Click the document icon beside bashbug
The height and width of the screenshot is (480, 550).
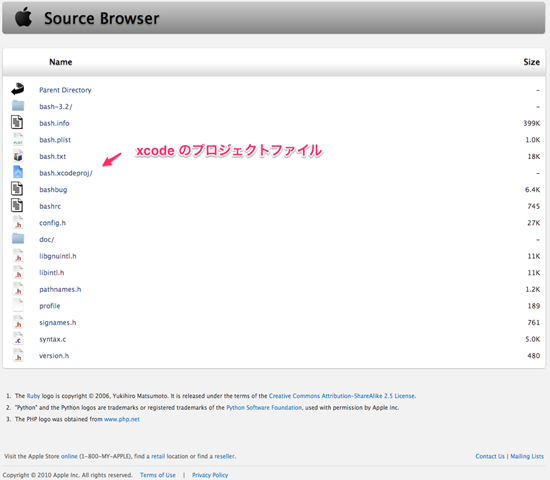[17, 189]
